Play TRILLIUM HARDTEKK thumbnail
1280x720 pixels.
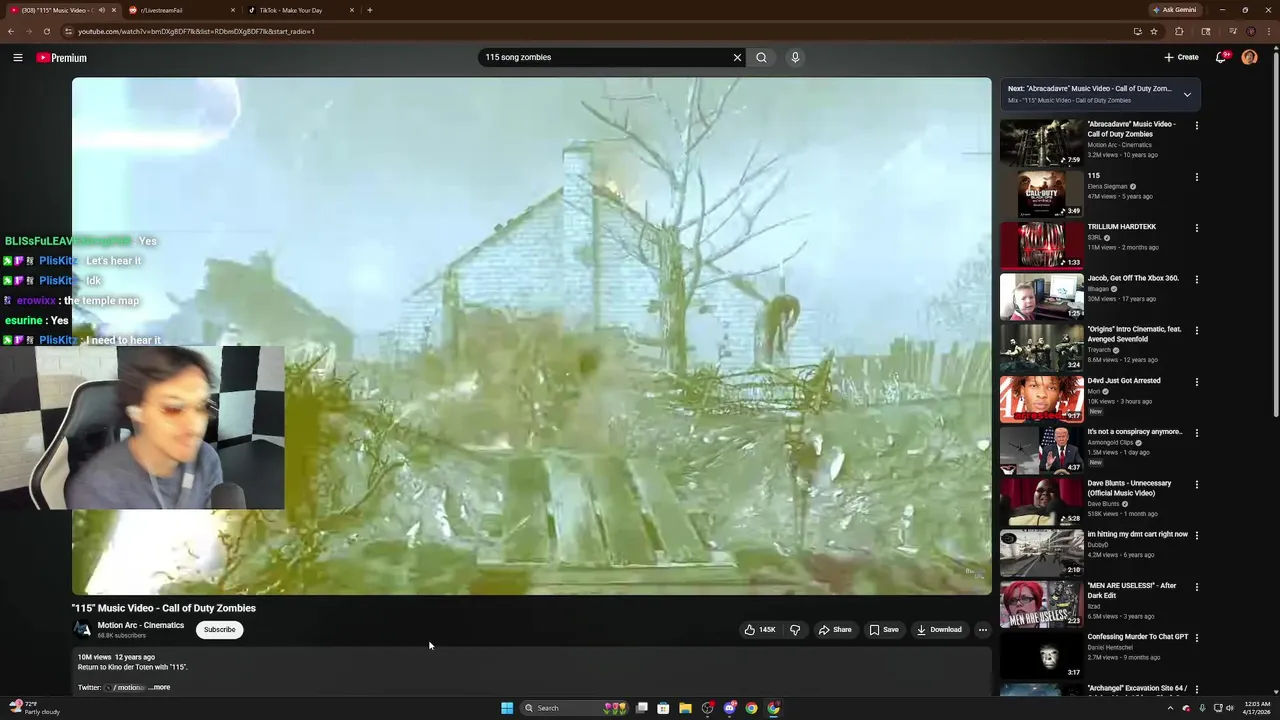(1041, 245)
